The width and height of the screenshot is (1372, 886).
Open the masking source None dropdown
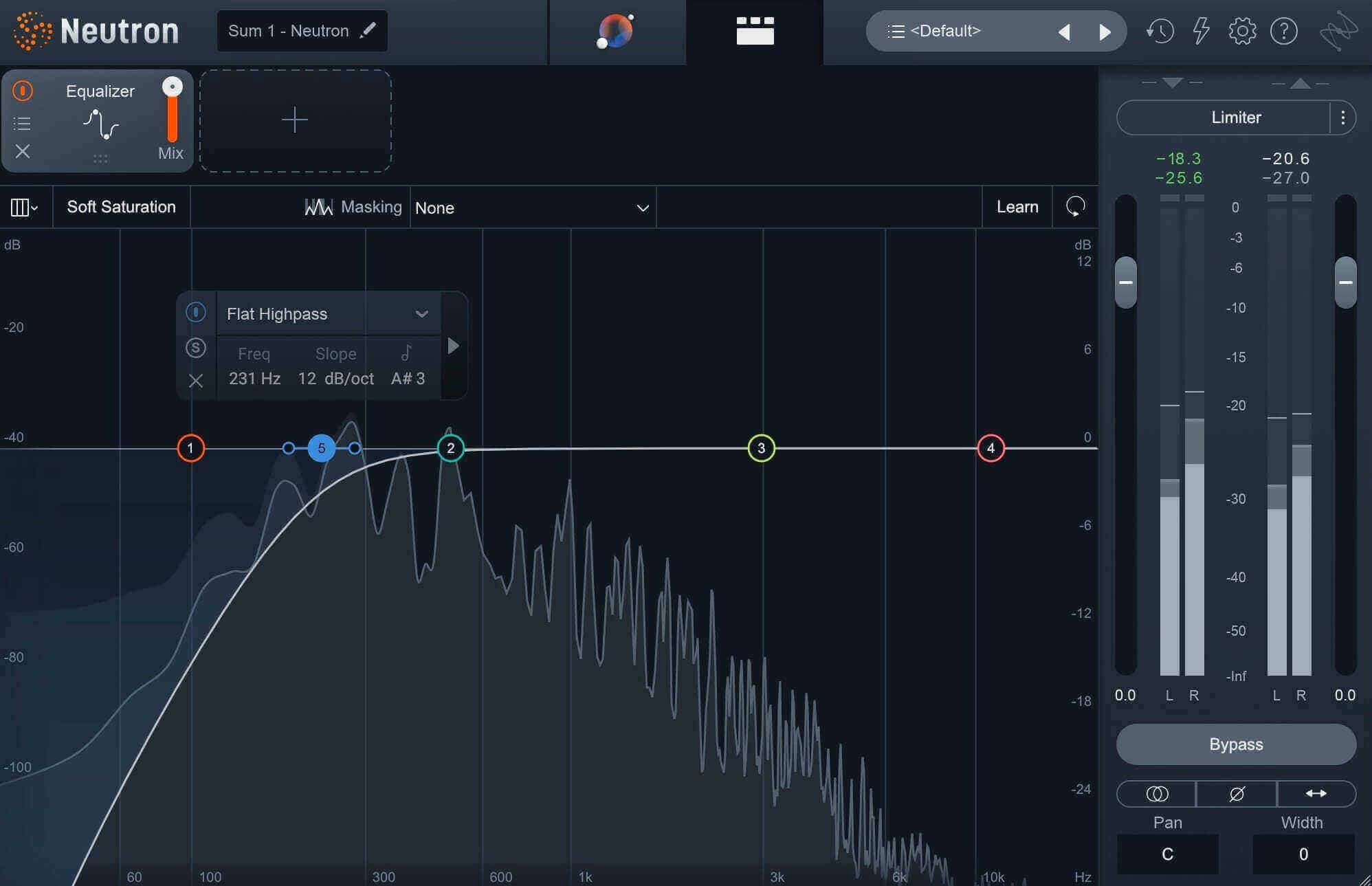click(x=533, y=208)
